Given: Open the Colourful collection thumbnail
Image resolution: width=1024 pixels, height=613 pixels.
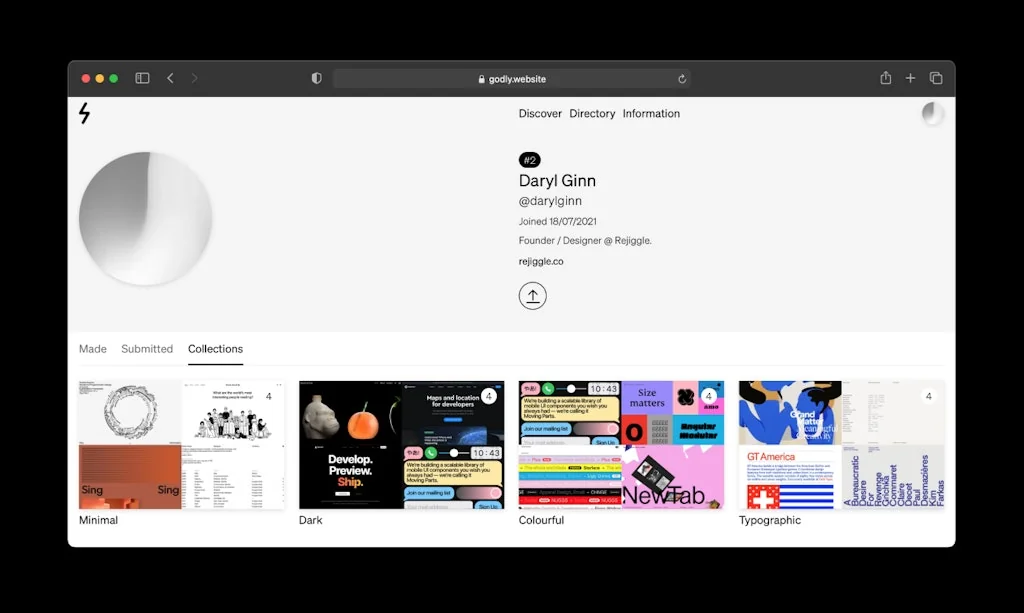Looking at the screenshot, I should coord(621,445).
